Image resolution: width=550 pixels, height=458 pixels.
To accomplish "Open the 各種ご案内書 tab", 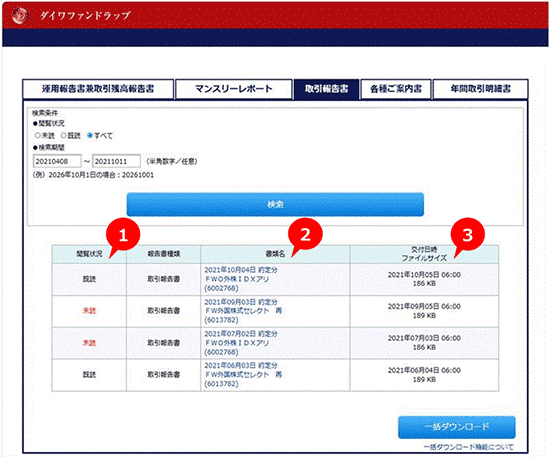I will pyautogui.click(x=396, y=89).
